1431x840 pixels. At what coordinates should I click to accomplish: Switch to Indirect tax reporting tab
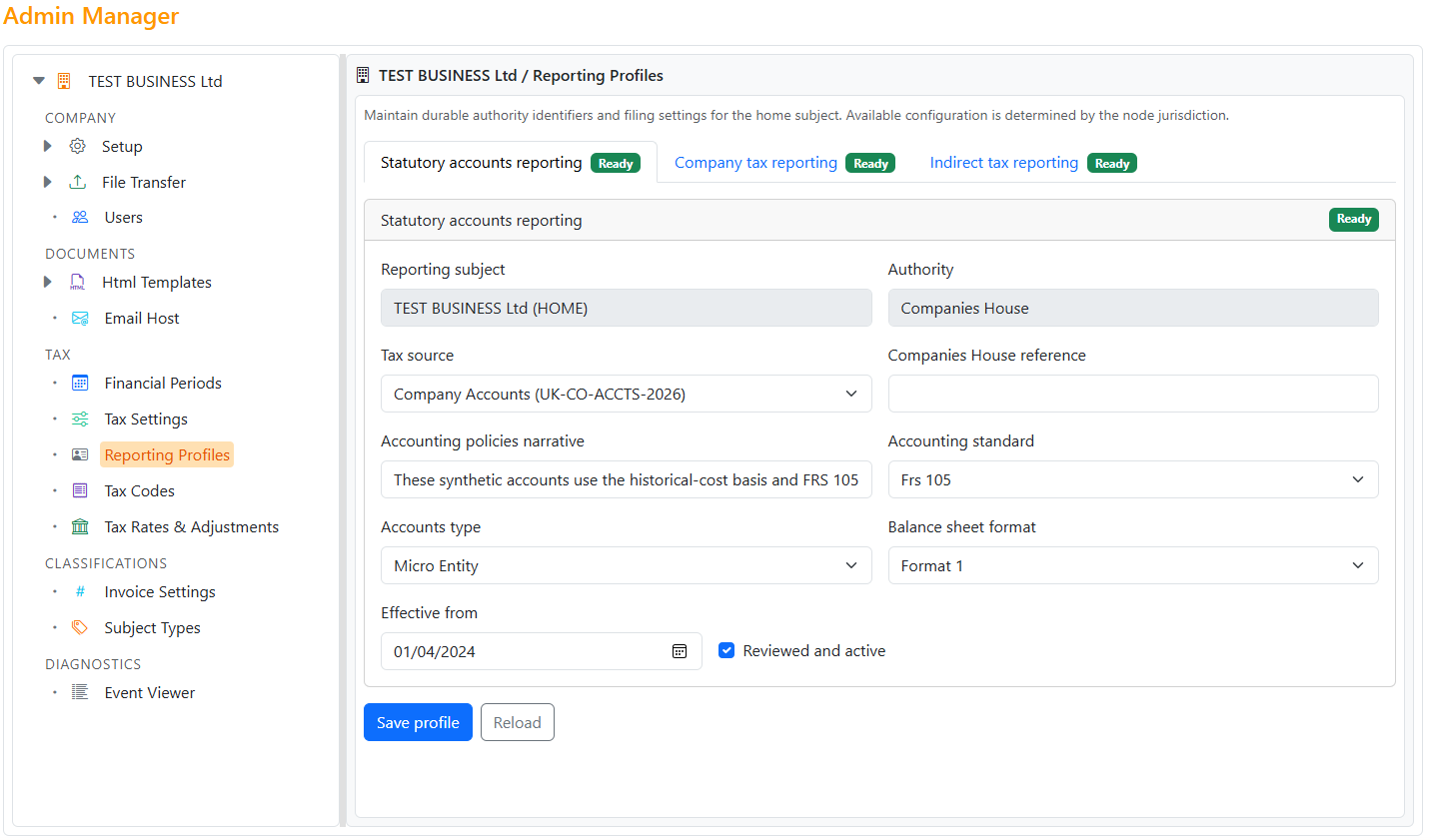(x=1033, y=163)
